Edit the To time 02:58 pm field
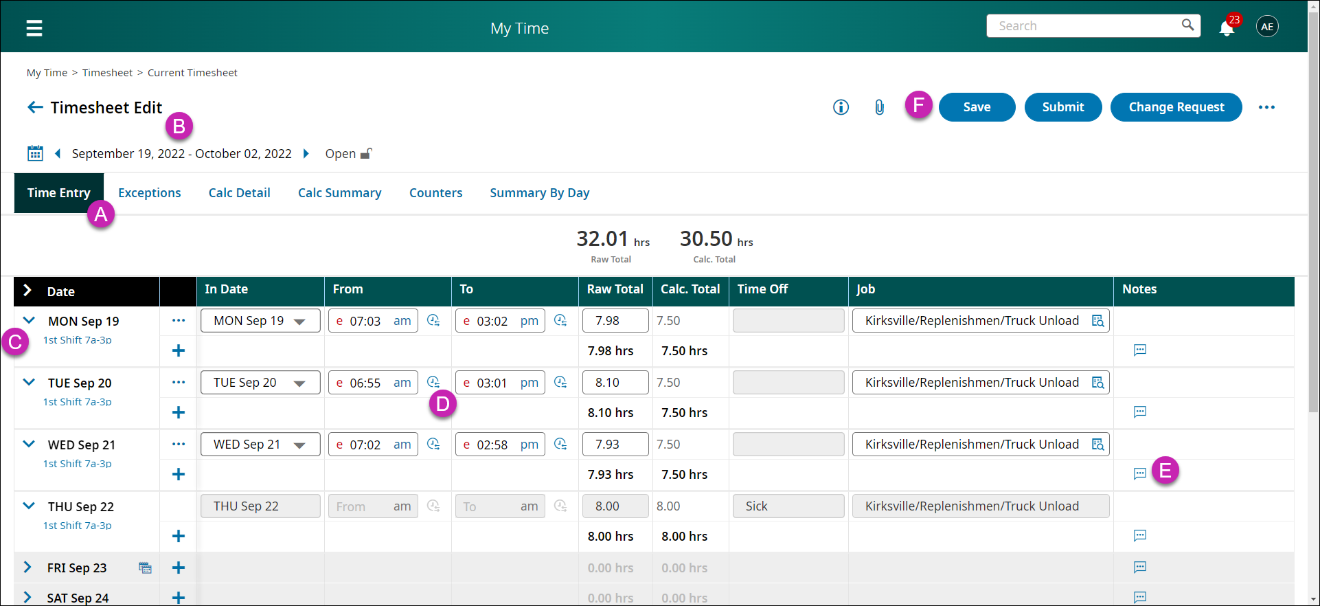1320x606 pixels. [500, 444]
